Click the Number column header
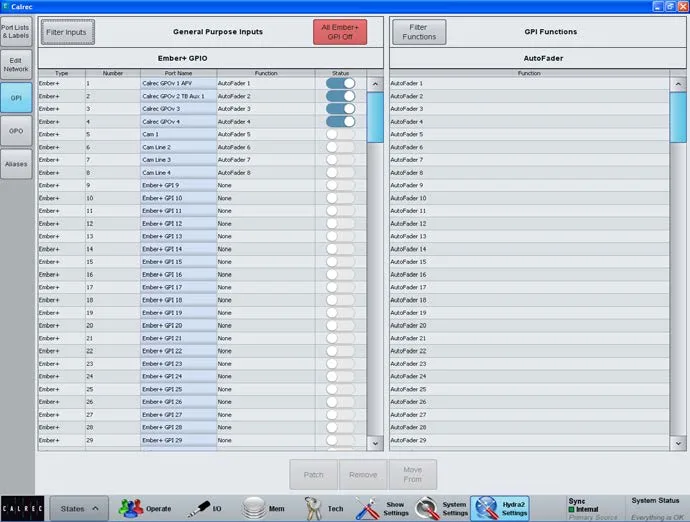The image size is (690, 522). point(113,73)
